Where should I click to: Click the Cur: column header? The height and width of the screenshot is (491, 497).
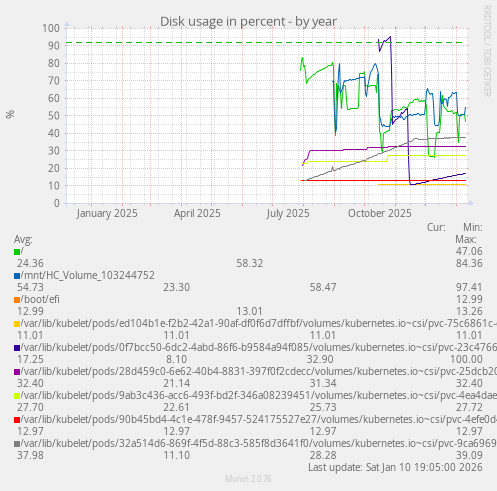pos(436,227)
